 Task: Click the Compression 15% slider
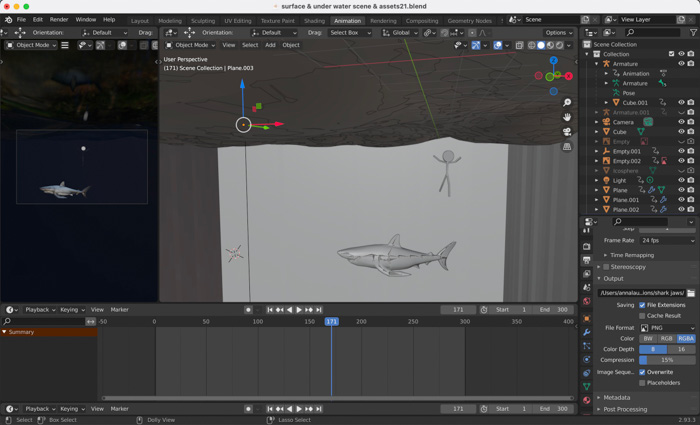pyautogui.click(x=667, y=360)
